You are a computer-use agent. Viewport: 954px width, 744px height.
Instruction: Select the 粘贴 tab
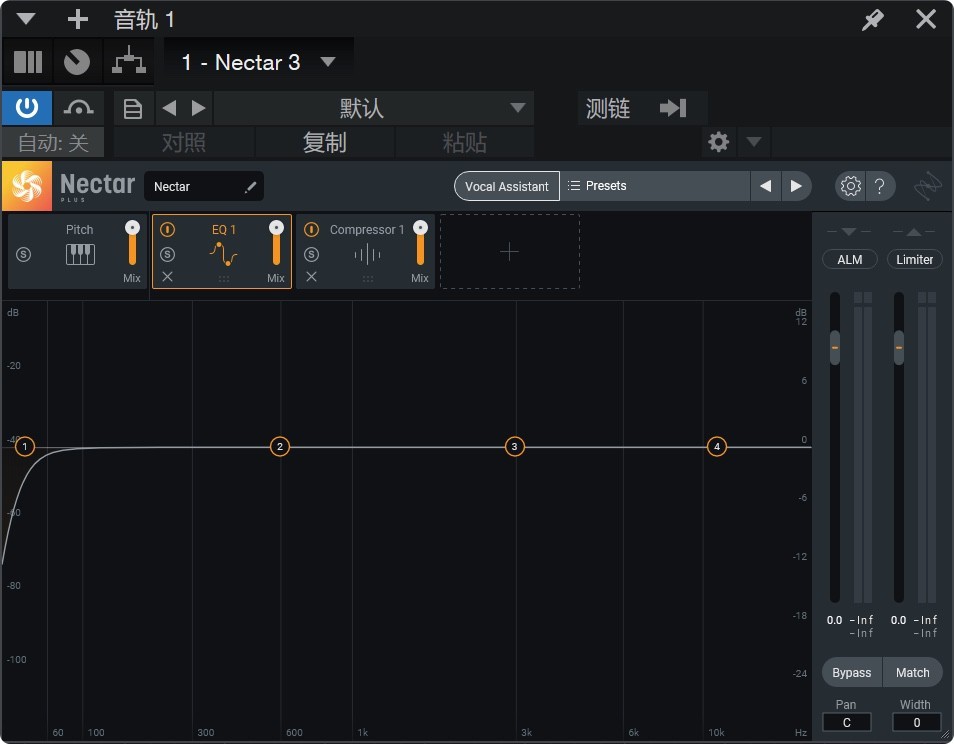point(465,142)
